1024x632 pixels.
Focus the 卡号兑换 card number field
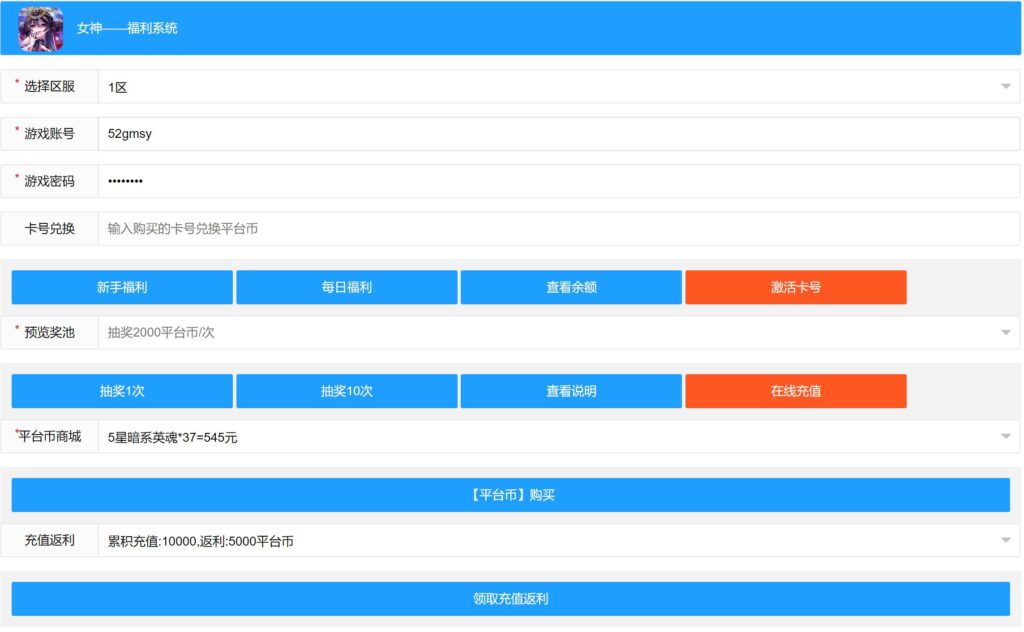tap(558, 229)
